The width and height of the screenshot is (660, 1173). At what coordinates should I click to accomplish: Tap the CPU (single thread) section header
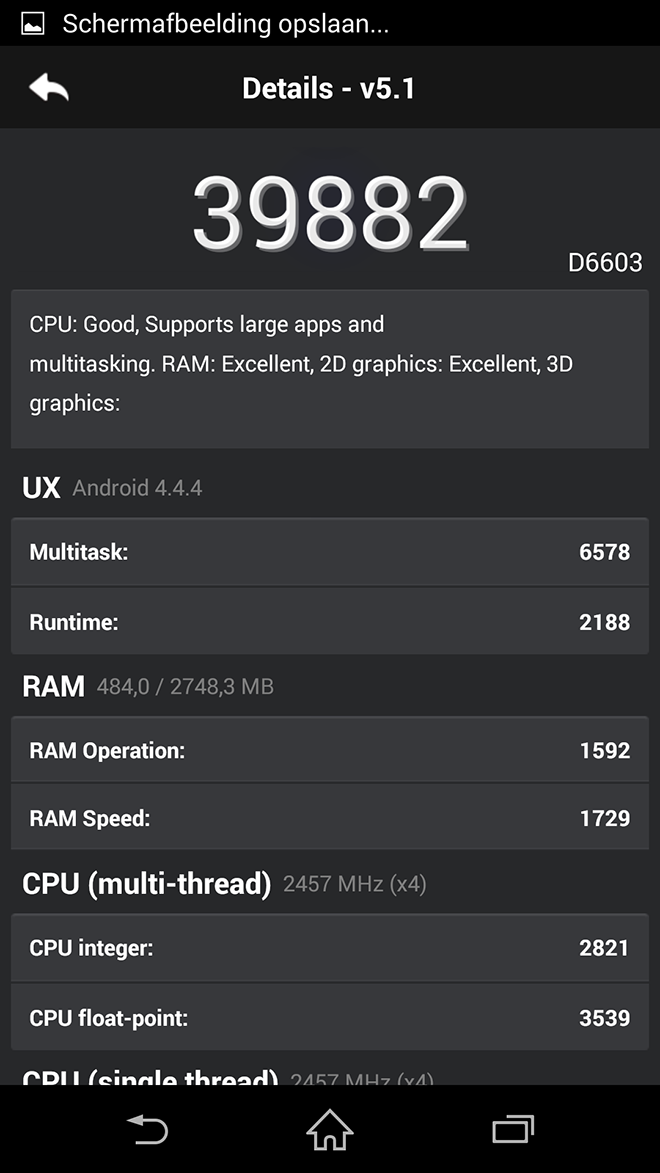pos(228,1078)
